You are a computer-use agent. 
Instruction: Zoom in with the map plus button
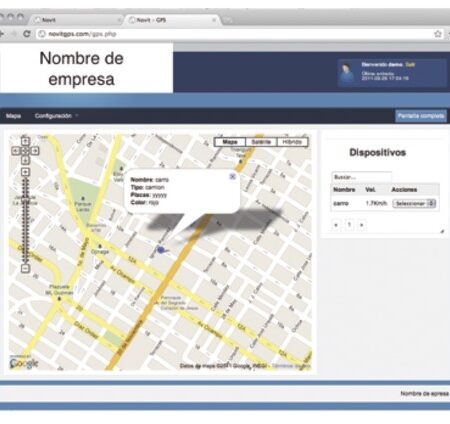point(25,172)
